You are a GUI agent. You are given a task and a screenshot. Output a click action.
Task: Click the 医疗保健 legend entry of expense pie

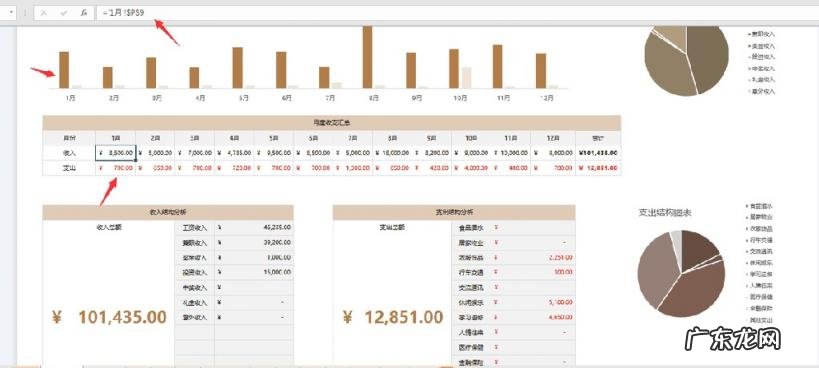coord(759,296)
